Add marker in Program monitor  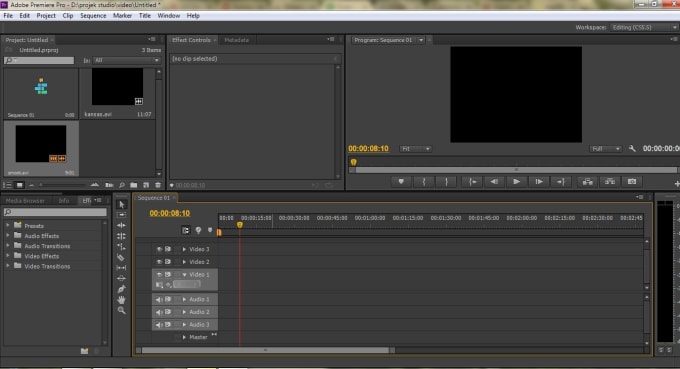pyautogui.click(x=401, y=182)
